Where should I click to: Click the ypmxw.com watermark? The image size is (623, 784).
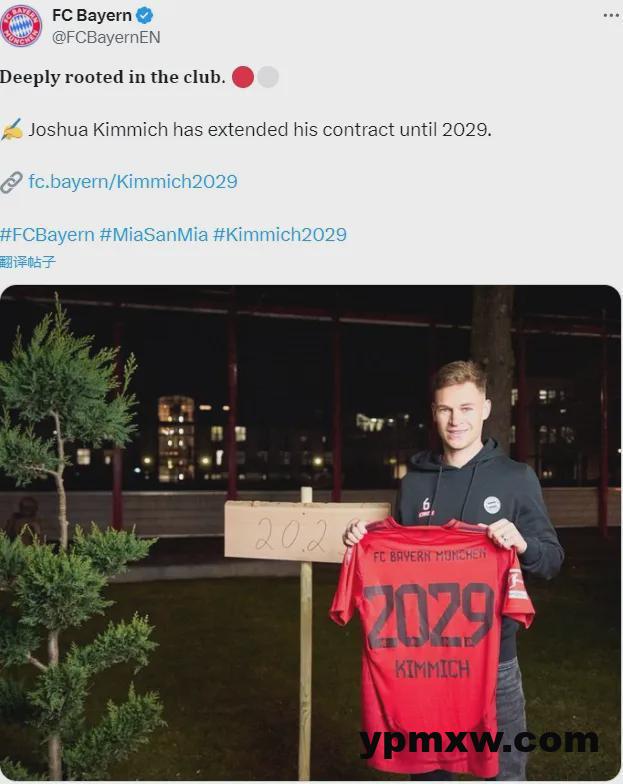point(478,740)
